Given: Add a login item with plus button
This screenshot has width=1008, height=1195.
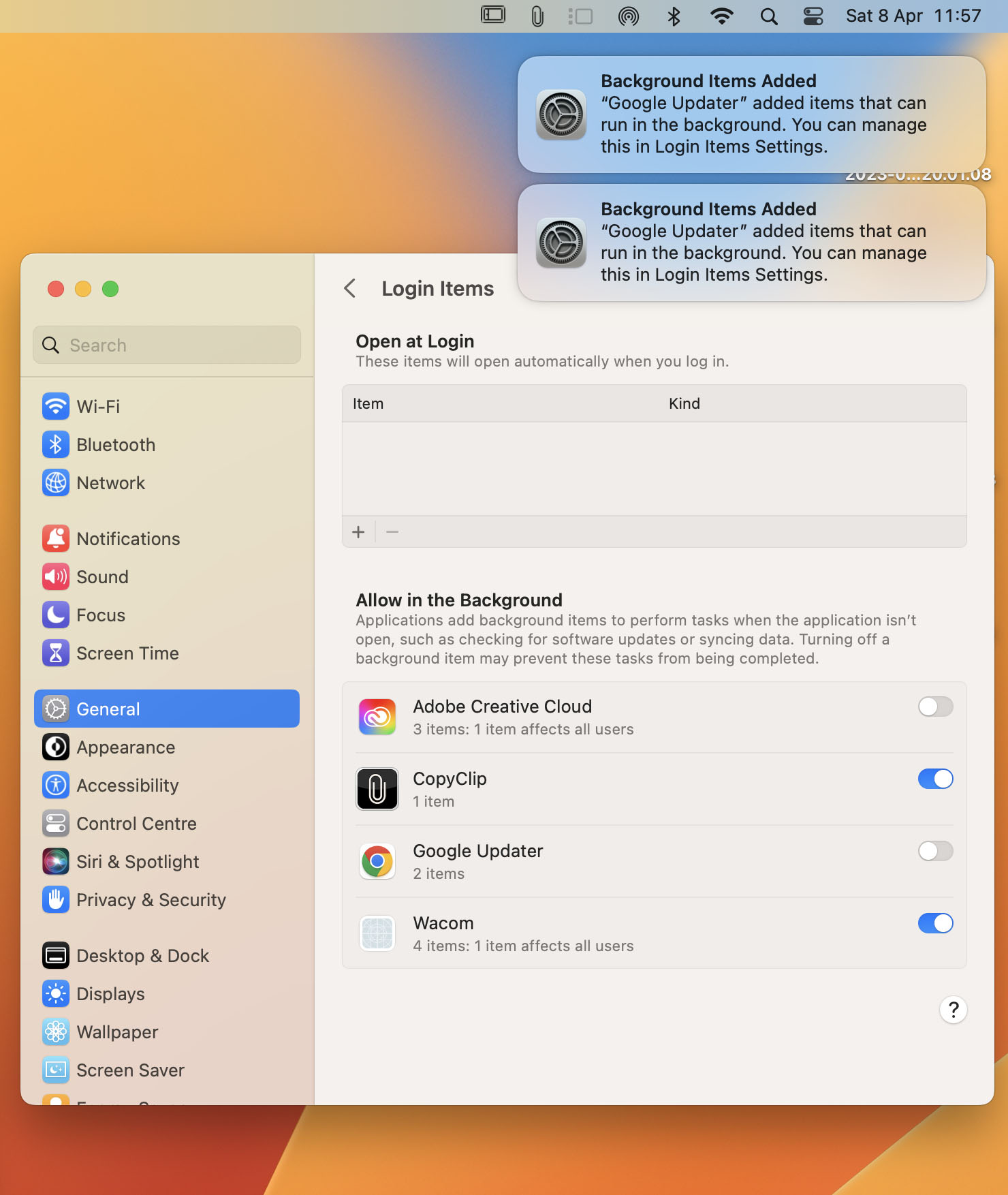Looking at the screenshot, I should pyautogui.click(x=358, y=532).
